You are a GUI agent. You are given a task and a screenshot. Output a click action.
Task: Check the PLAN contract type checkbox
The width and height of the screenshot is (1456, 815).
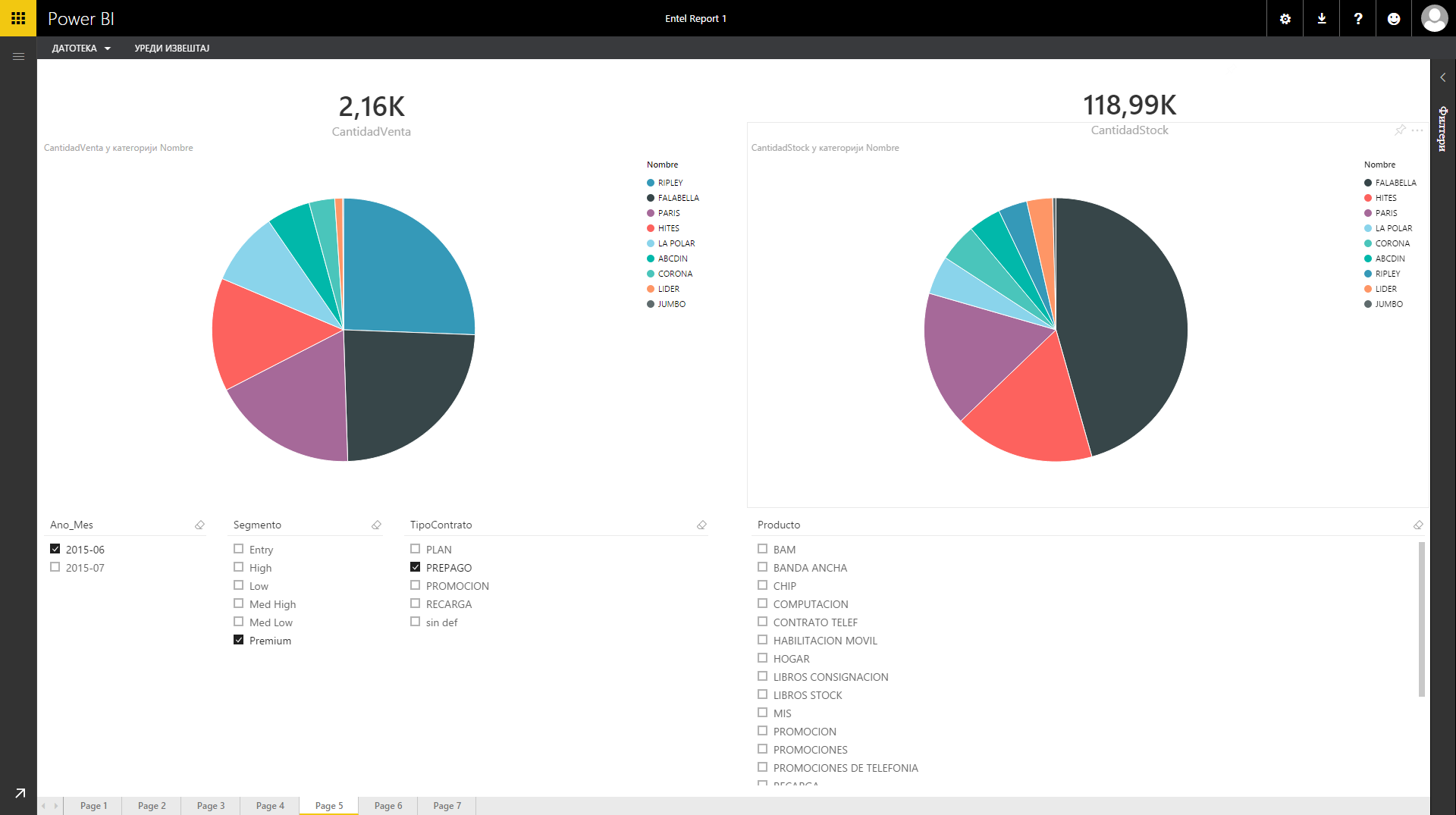(415, 549)
